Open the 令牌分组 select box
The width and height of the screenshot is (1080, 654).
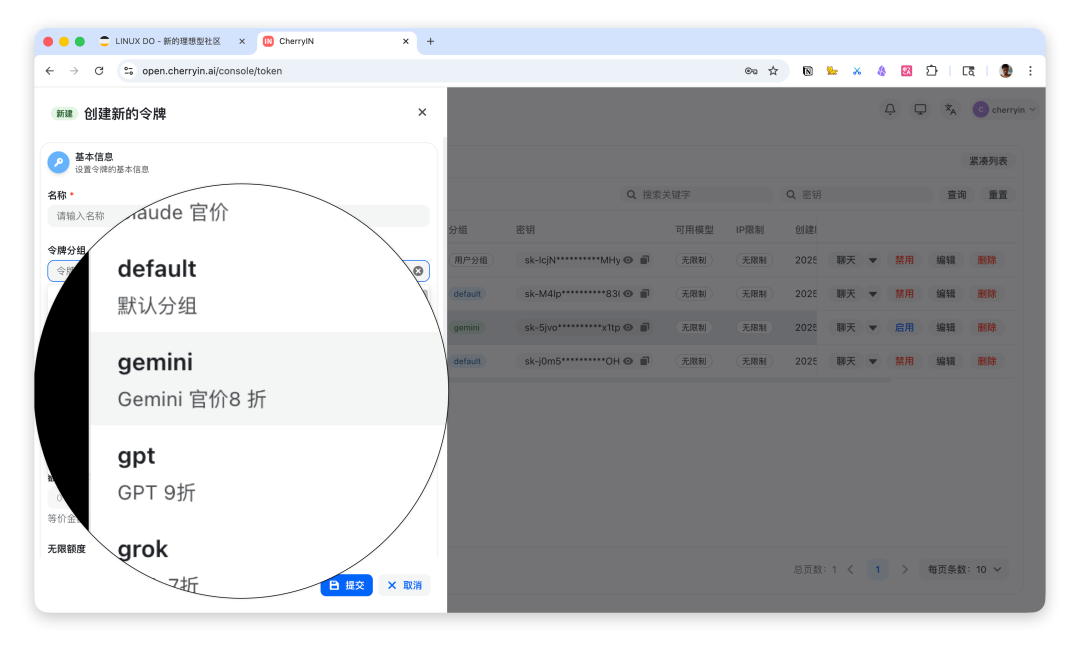(x=238, y=271)
